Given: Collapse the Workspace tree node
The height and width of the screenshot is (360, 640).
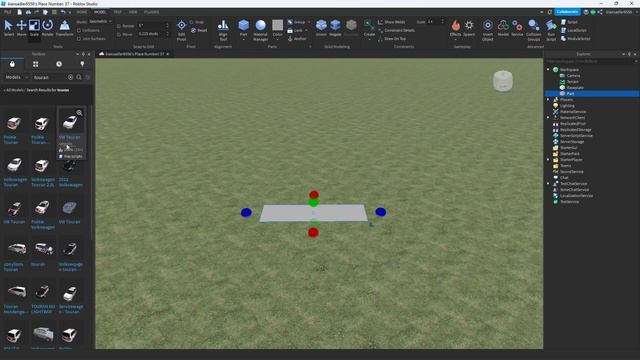Looking at the screenshot, I should coord(548,69).
